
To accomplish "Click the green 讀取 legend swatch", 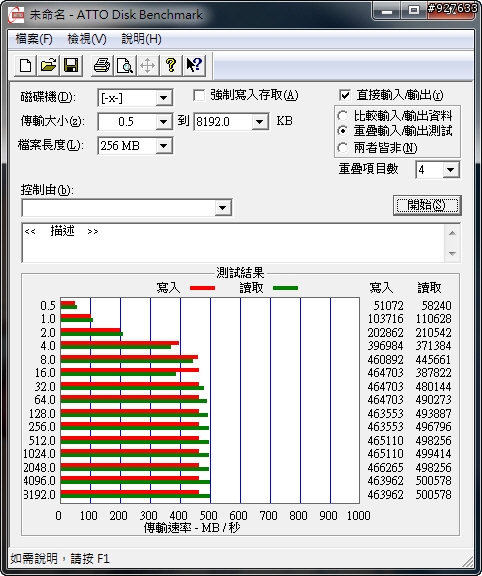I will point(285,288).
